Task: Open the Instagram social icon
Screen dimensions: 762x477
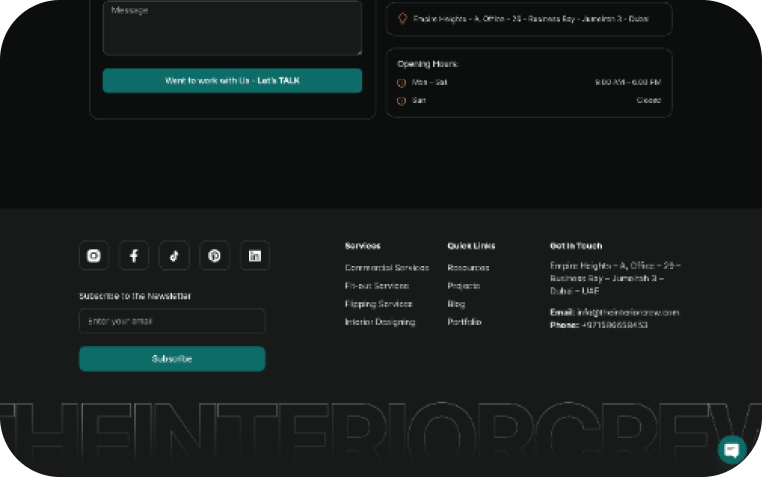Action: coord(94,256)
